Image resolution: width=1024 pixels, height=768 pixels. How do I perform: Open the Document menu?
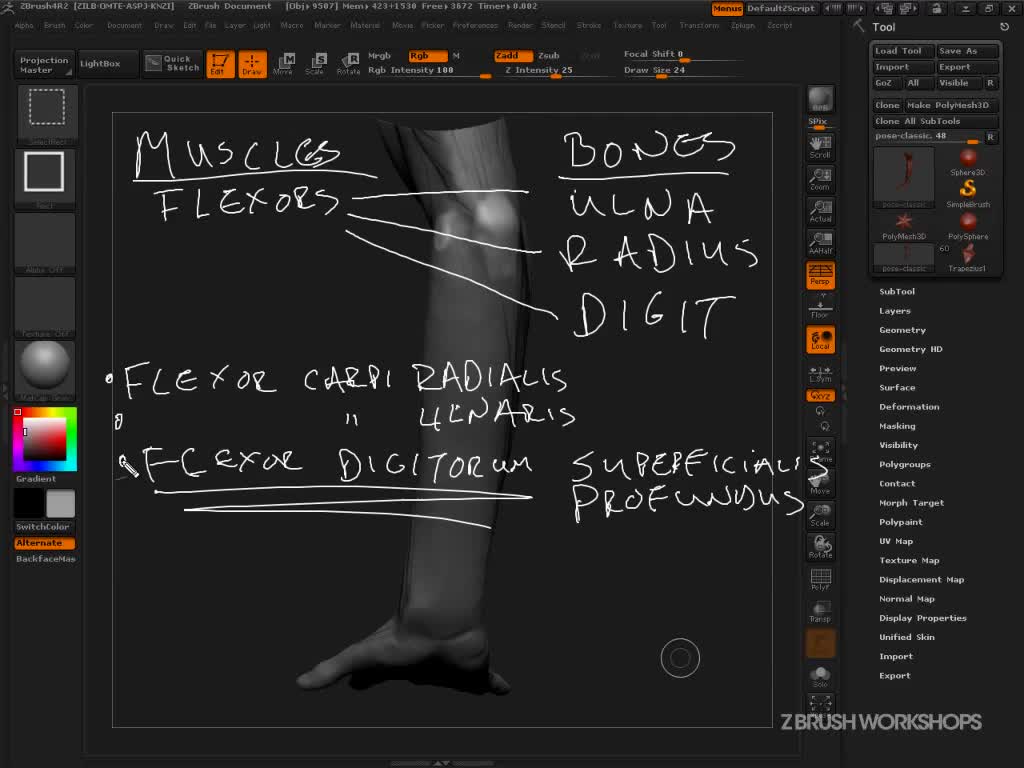point(124,25)
